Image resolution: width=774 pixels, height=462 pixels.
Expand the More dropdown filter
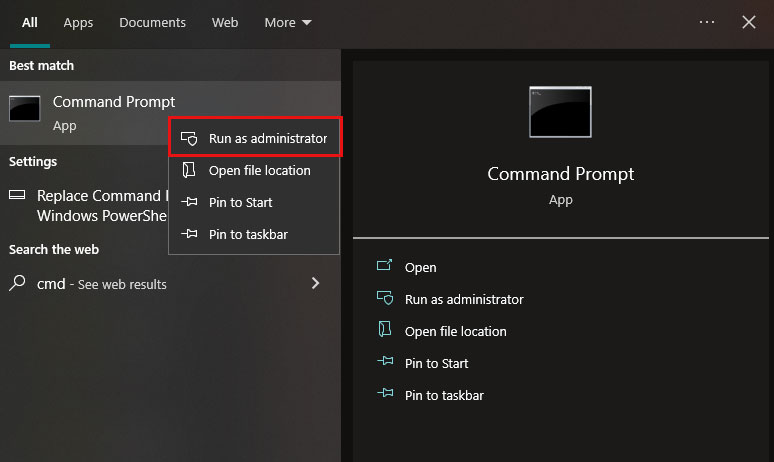[x=288, y=23]
